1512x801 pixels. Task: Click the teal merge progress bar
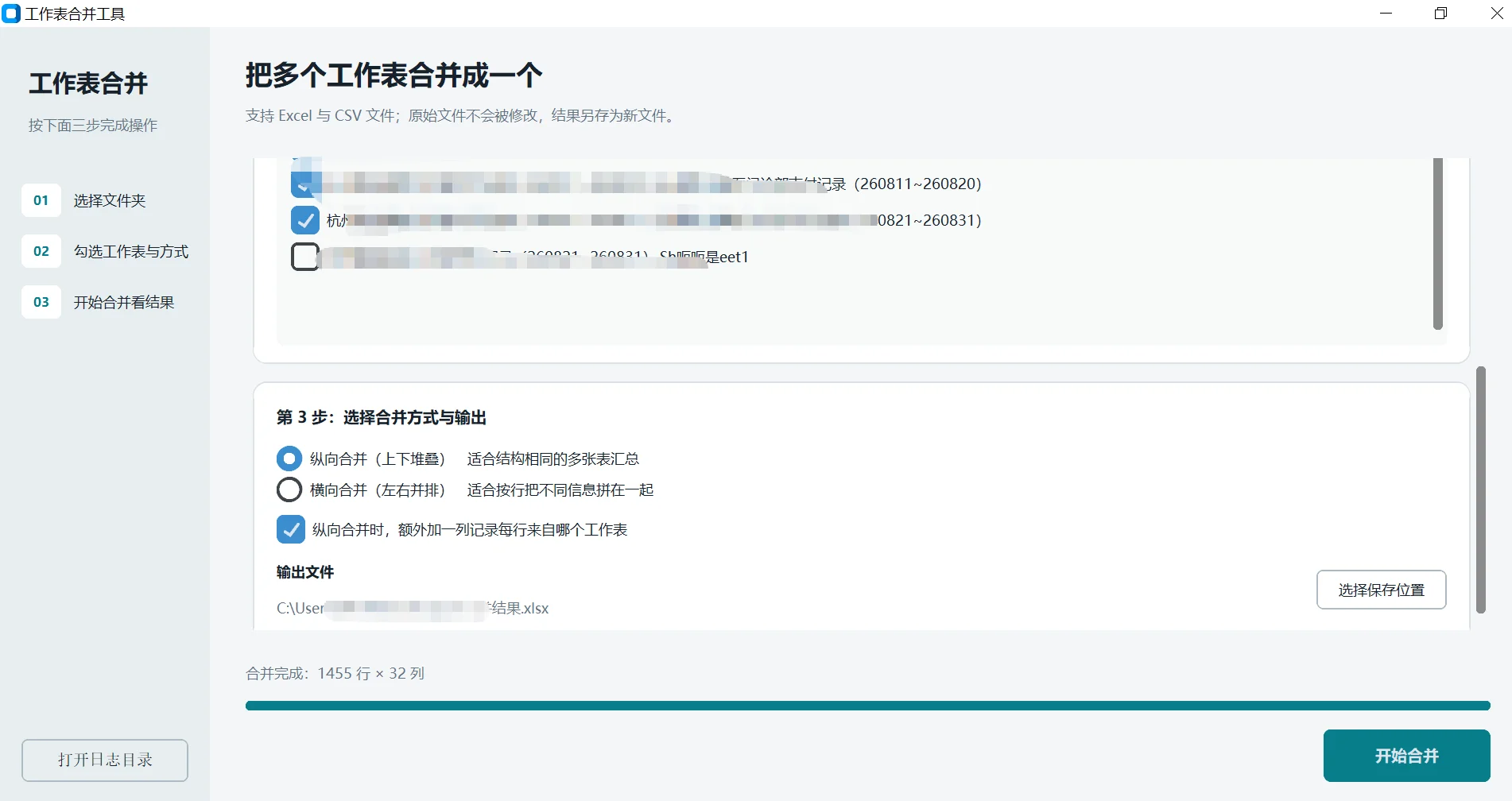tap(867, 706)
